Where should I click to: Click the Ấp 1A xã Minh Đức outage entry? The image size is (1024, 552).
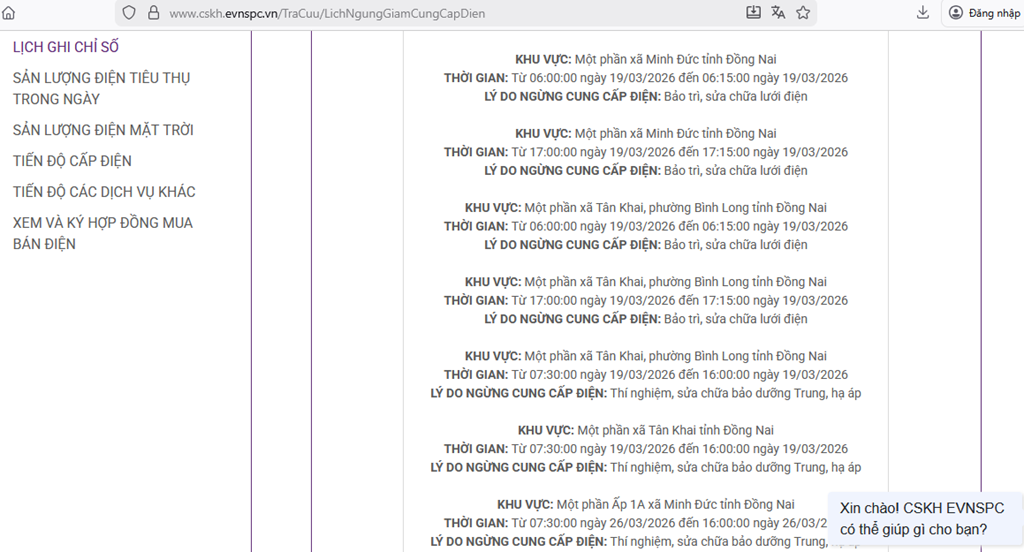(645, 504)
